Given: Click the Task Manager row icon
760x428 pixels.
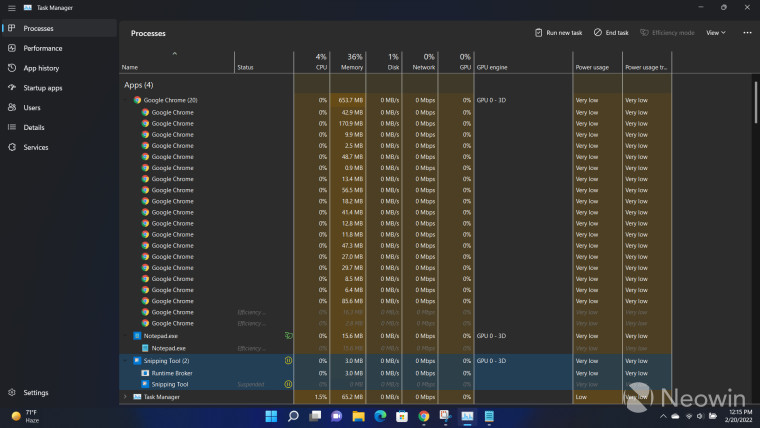Looking at the screenshot, I should 137,396.
